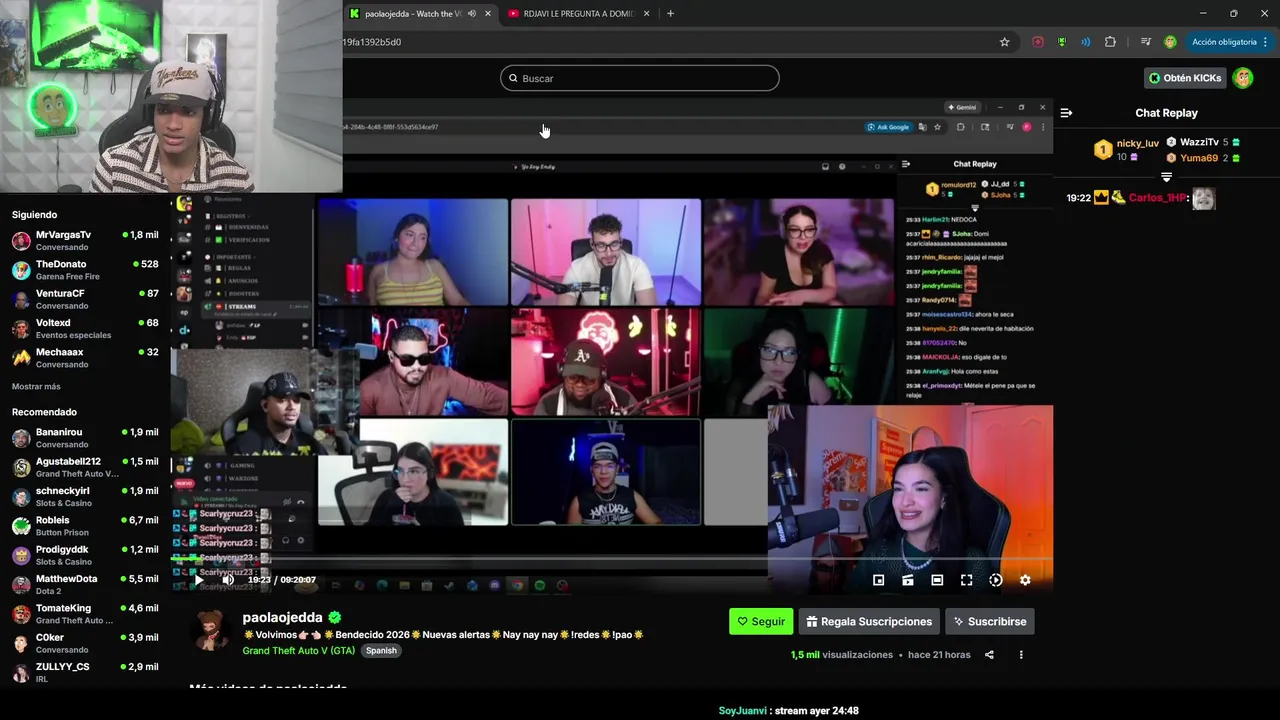The width and height of the screenshot is (1280, 720).
Task: Expand Mostrar más in Siguiendo list
Action: pyautogui.click(x=36, y=387)
